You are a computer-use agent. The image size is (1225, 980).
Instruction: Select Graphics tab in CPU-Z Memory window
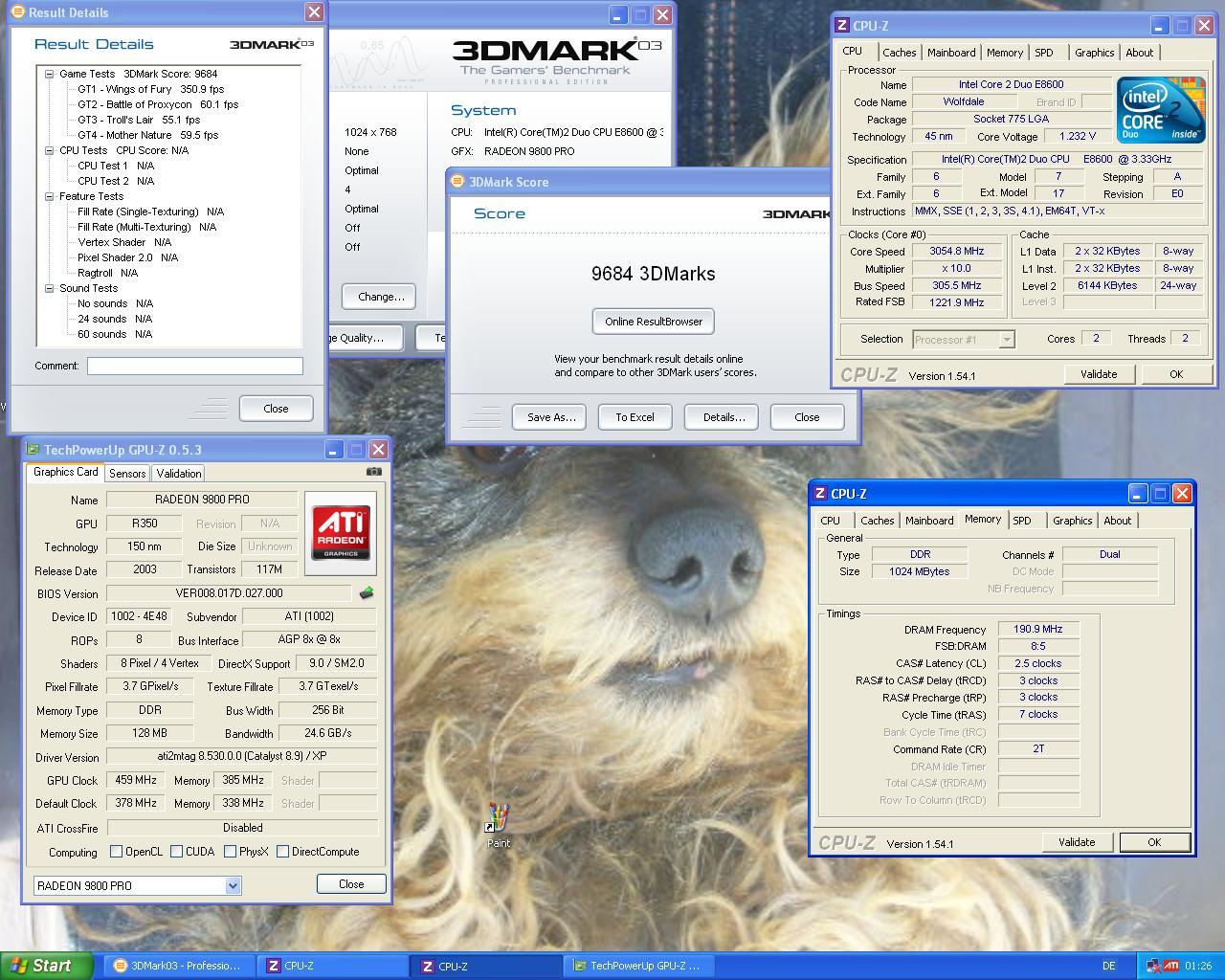(1072, 521)
